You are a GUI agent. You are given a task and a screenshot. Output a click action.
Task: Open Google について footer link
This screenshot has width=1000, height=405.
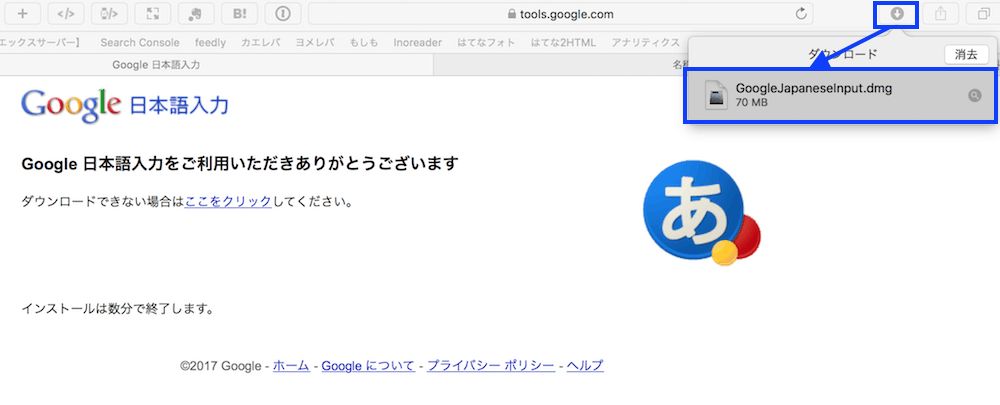click(x=368, y=366)
